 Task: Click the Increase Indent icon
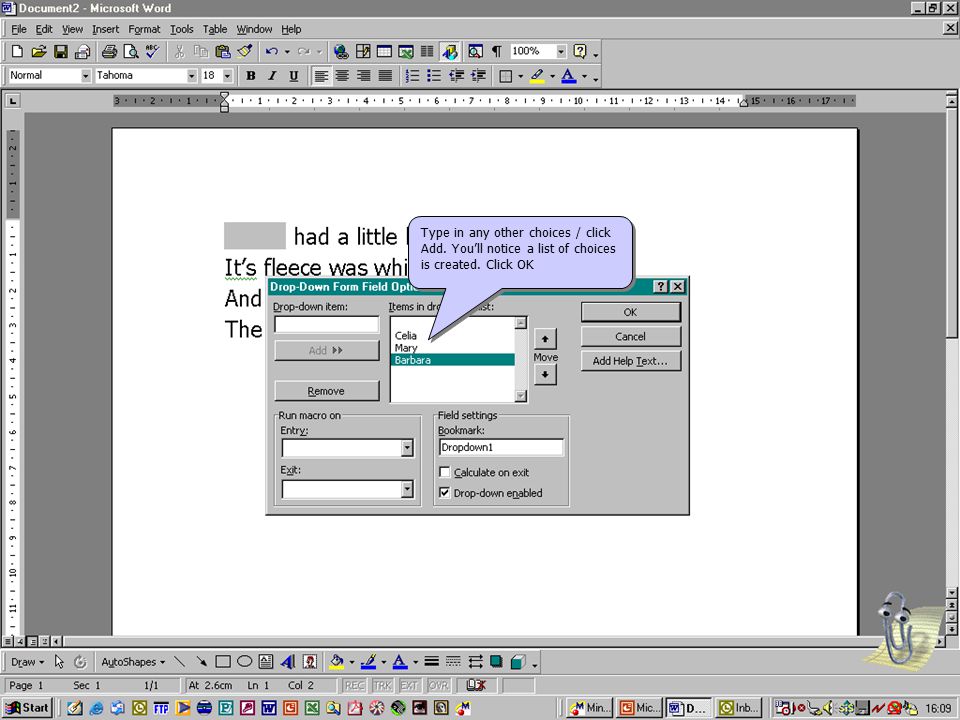(x=478, y=76)
